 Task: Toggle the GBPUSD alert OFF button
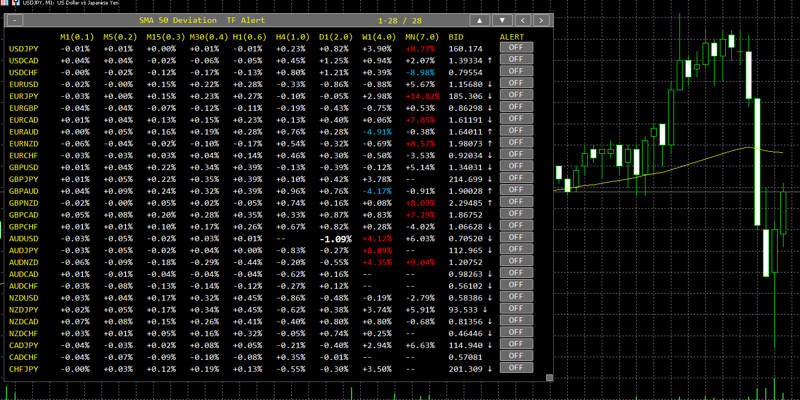click(516, 166)
